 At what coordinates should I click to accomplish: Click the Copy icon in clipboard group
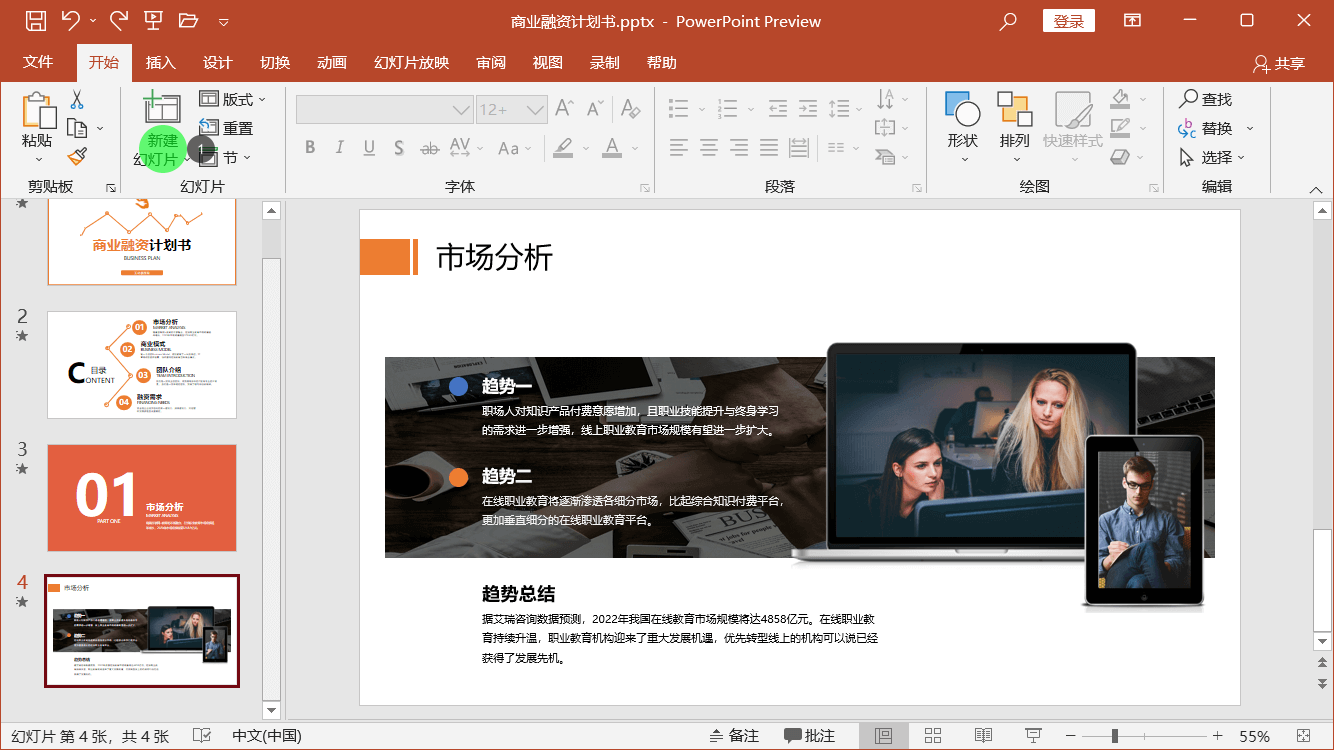[x=77, y=128]
